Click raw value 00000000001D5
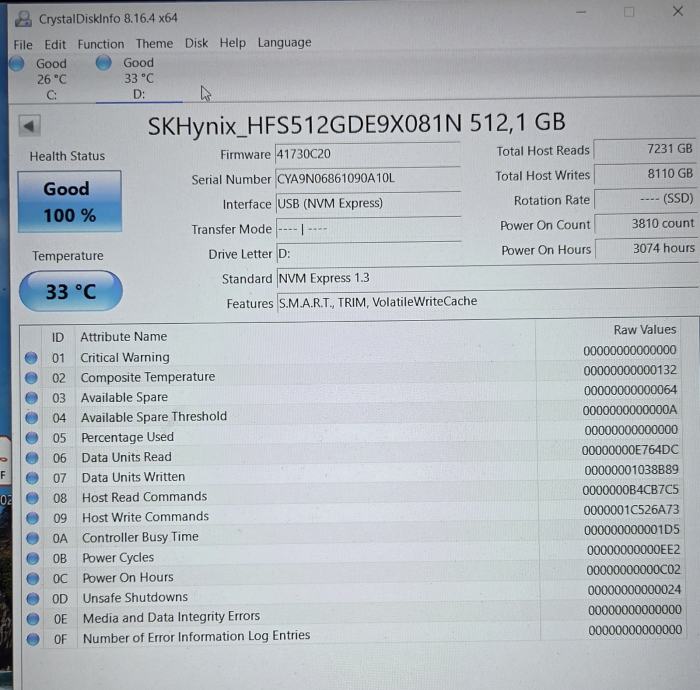 pyautogui.click(x=632, y=530)
